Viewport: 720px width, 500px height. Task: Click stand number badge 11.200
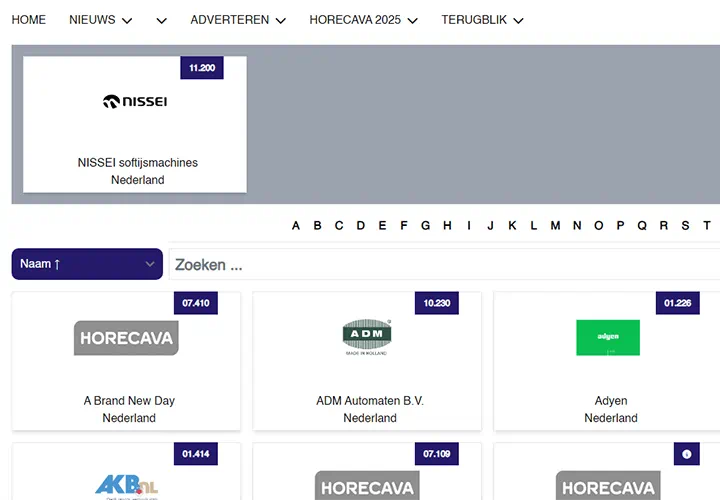pos(202,68)
